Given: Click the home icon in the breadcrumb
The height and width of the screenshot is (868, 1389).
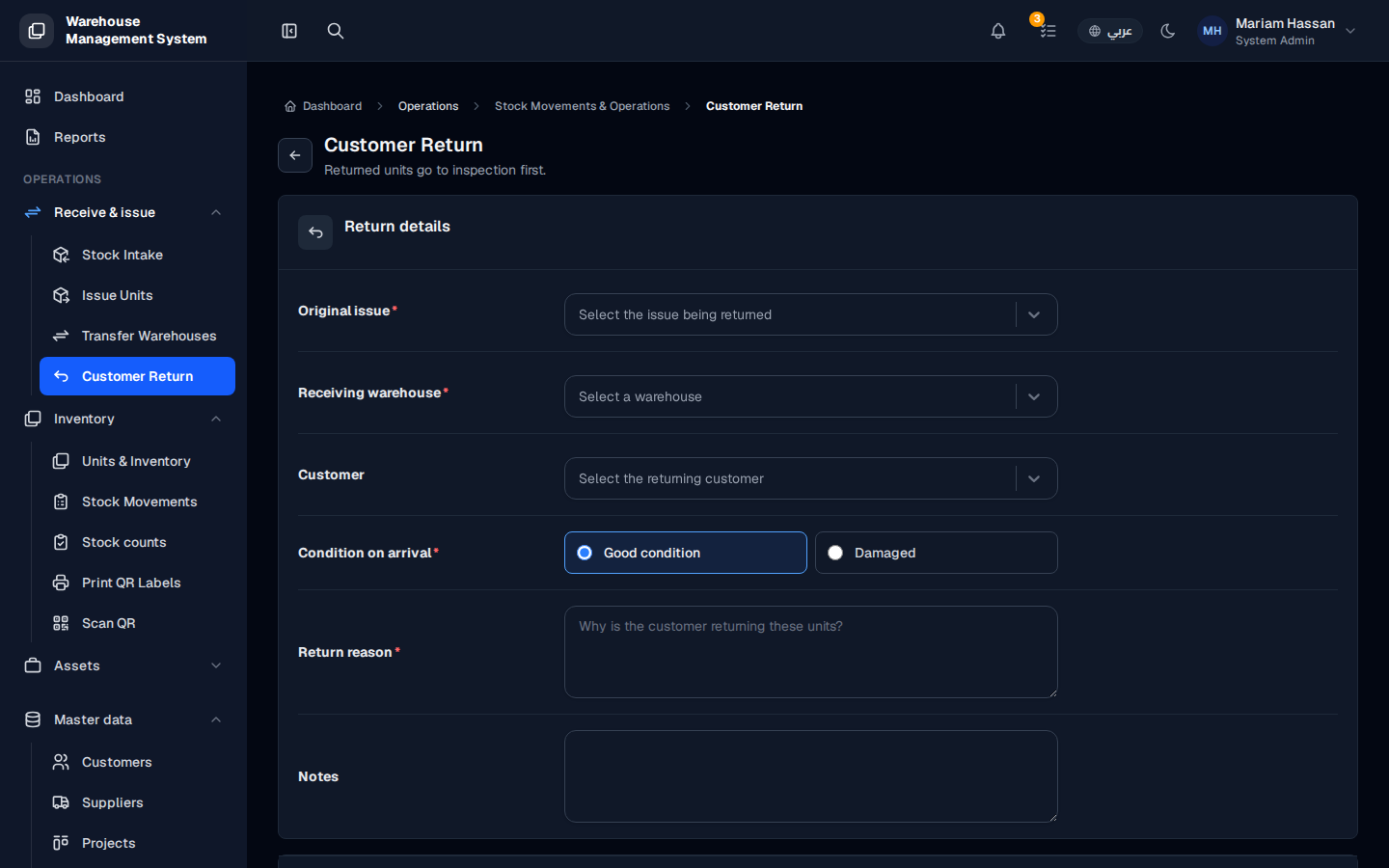Looking at the screenshot, I should coord(290,106).
